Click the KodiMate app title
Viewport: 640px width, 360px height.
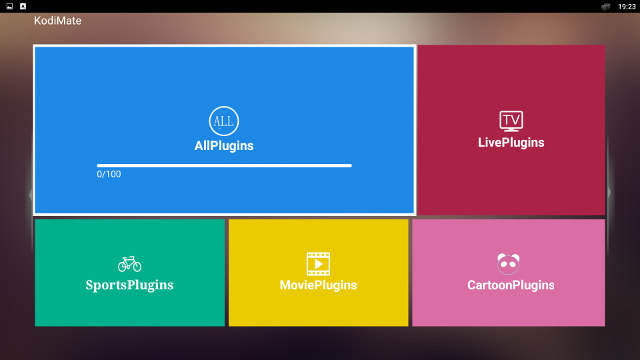pos(58,21)
